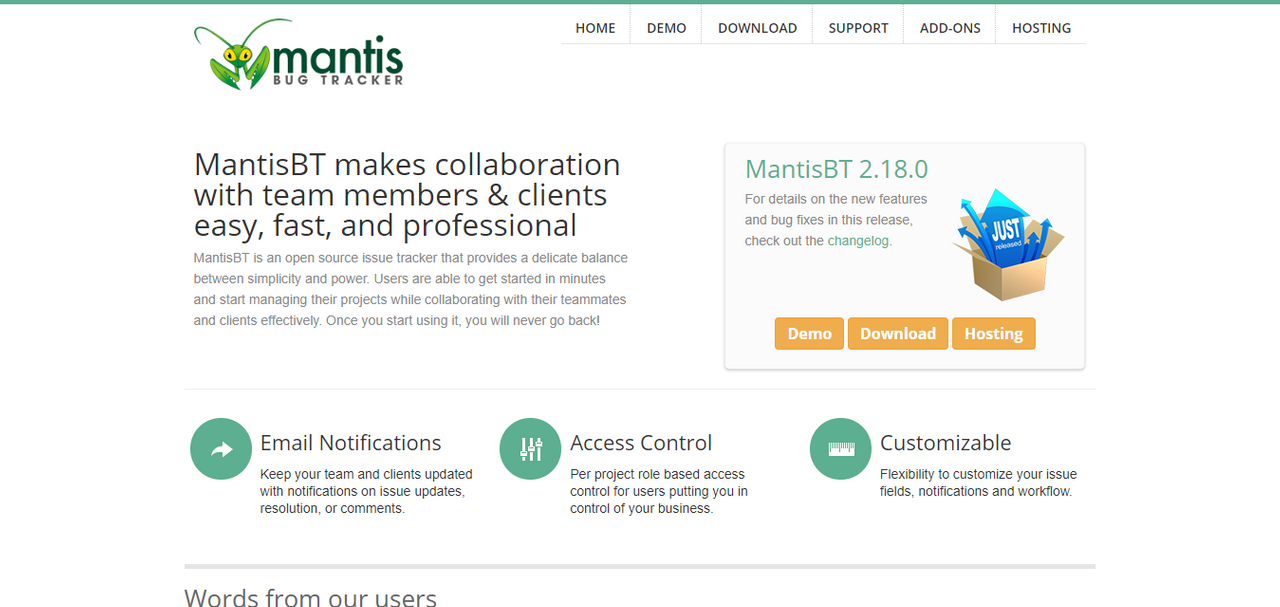Click the Access Control heading
The height and width of the screenshot is (607, 1280).
tap(641, 443)
